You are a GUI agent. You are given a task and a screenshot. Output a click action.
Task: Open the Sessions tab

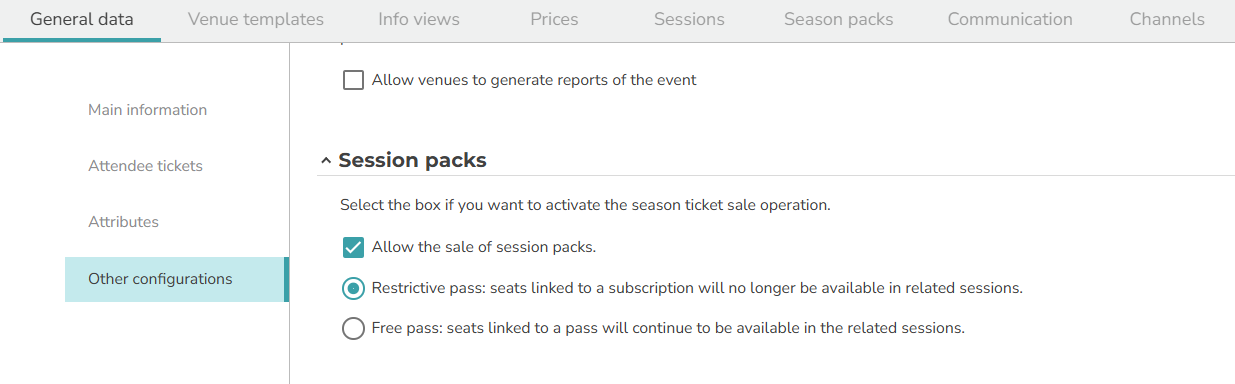click(689, 20)
